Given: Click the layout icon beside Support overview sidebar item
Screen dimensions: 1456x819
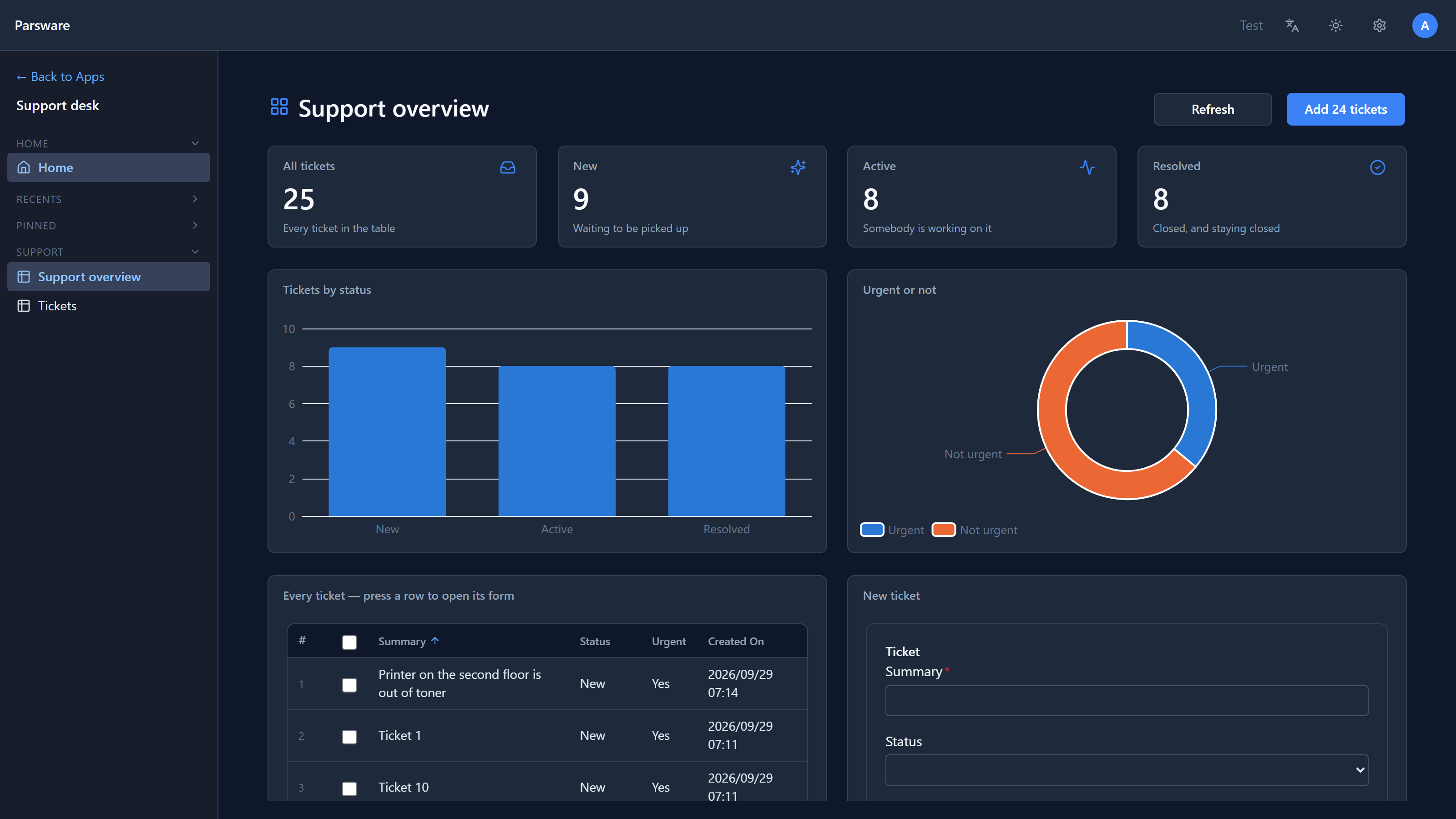Looking at the screenshot, I should pos(24,277).
